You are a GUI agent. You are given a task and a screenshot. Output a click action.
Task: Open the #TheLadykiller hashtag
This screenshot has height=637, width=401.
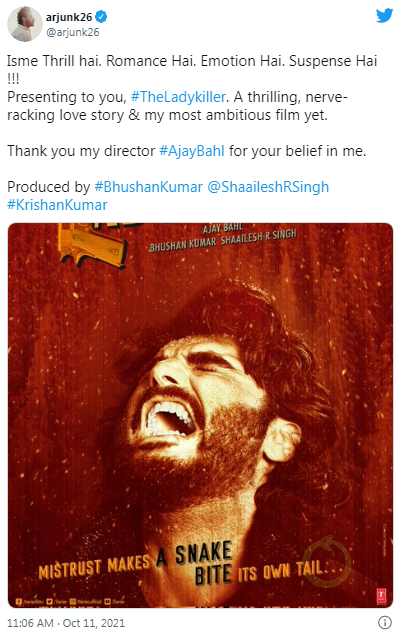(x=178, y=97)
